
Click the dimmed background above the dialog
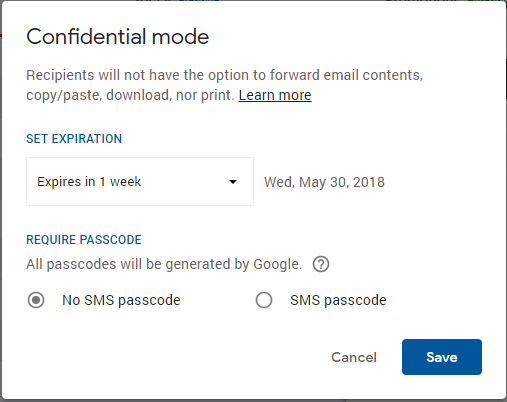tap(253, 1)
